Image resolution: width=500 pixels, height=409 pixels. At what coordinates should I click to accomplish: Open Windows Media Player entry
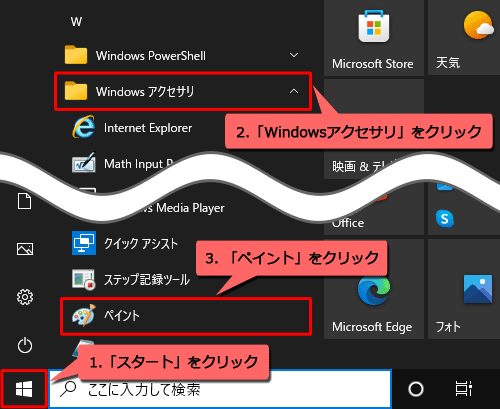[x=183, y=208]
